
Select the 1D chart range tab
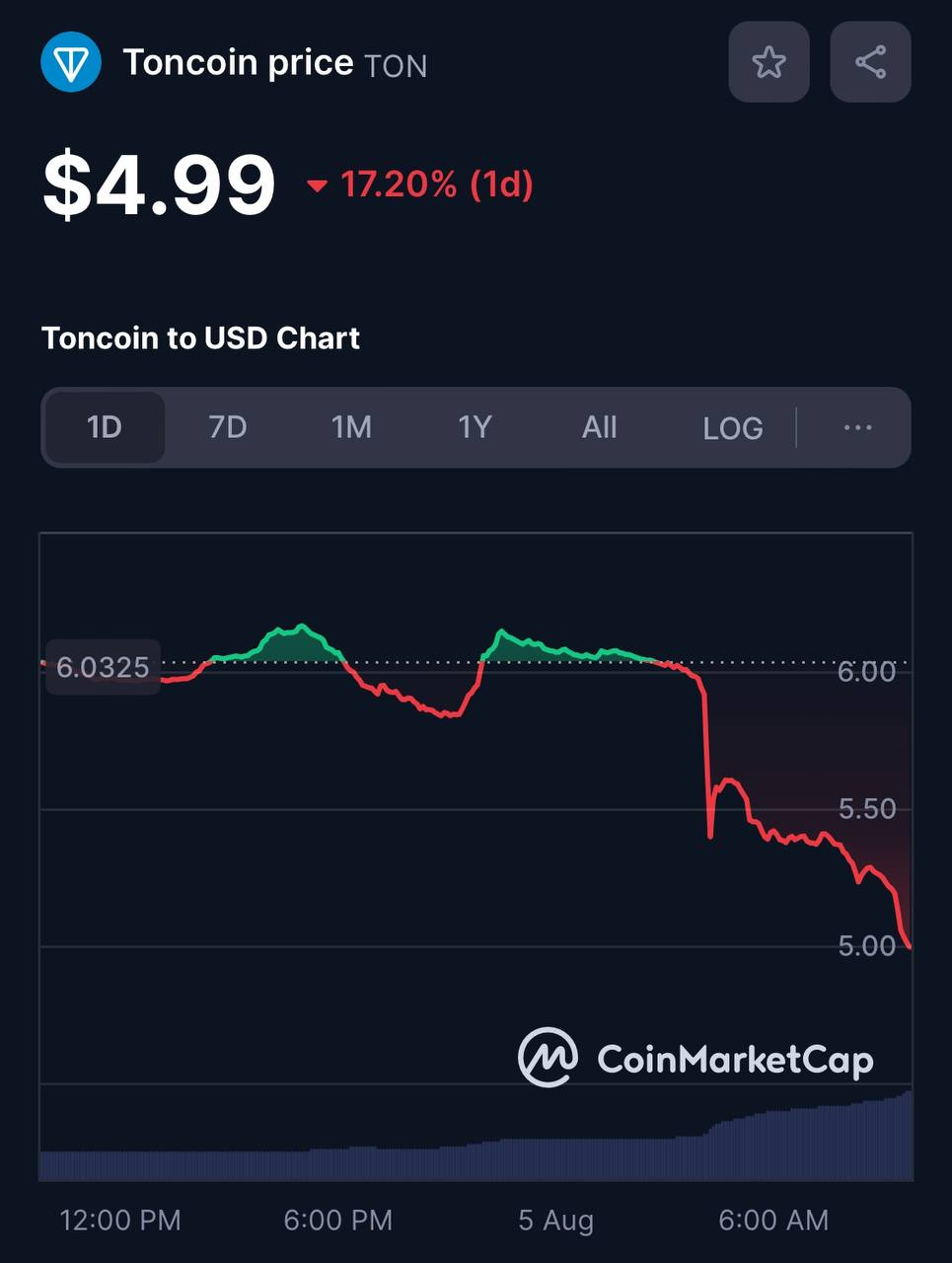[x=105, y=427]
